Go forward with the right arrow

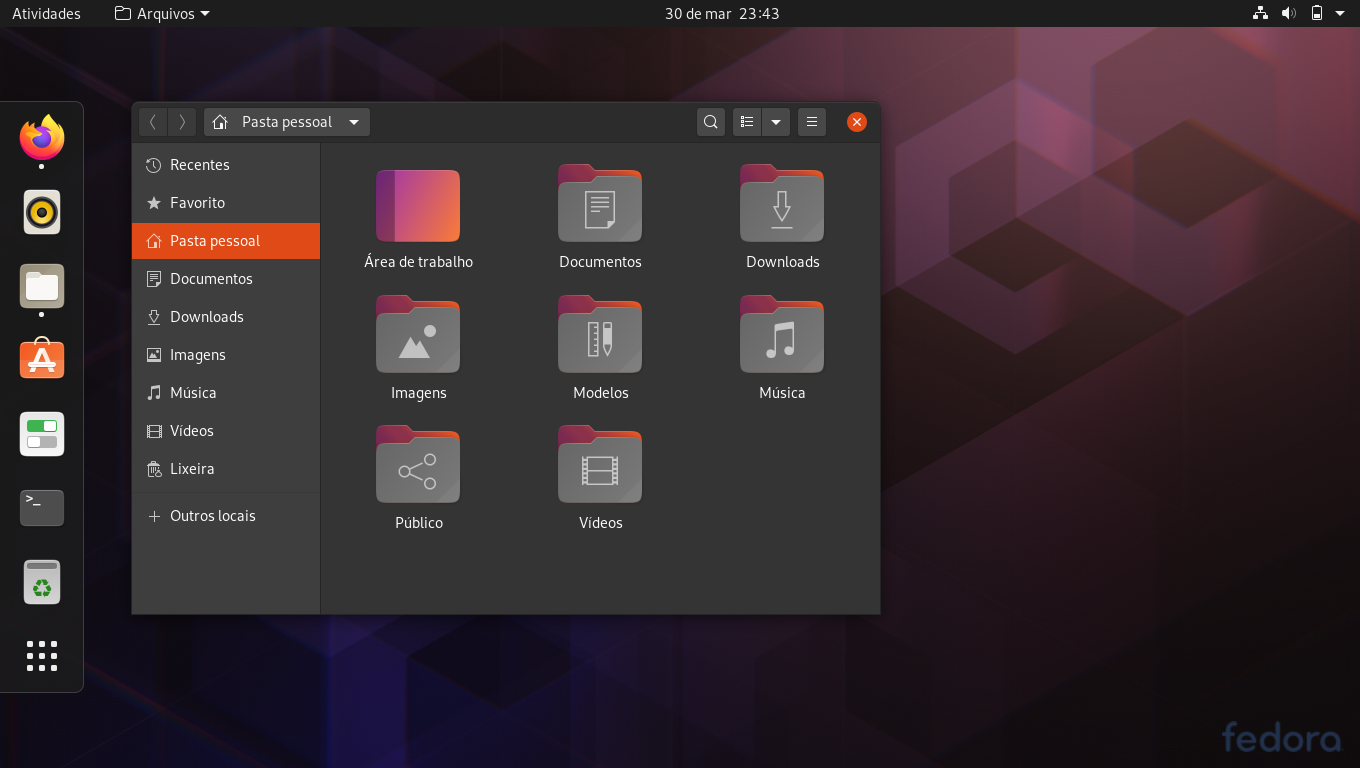coord(182,122)
